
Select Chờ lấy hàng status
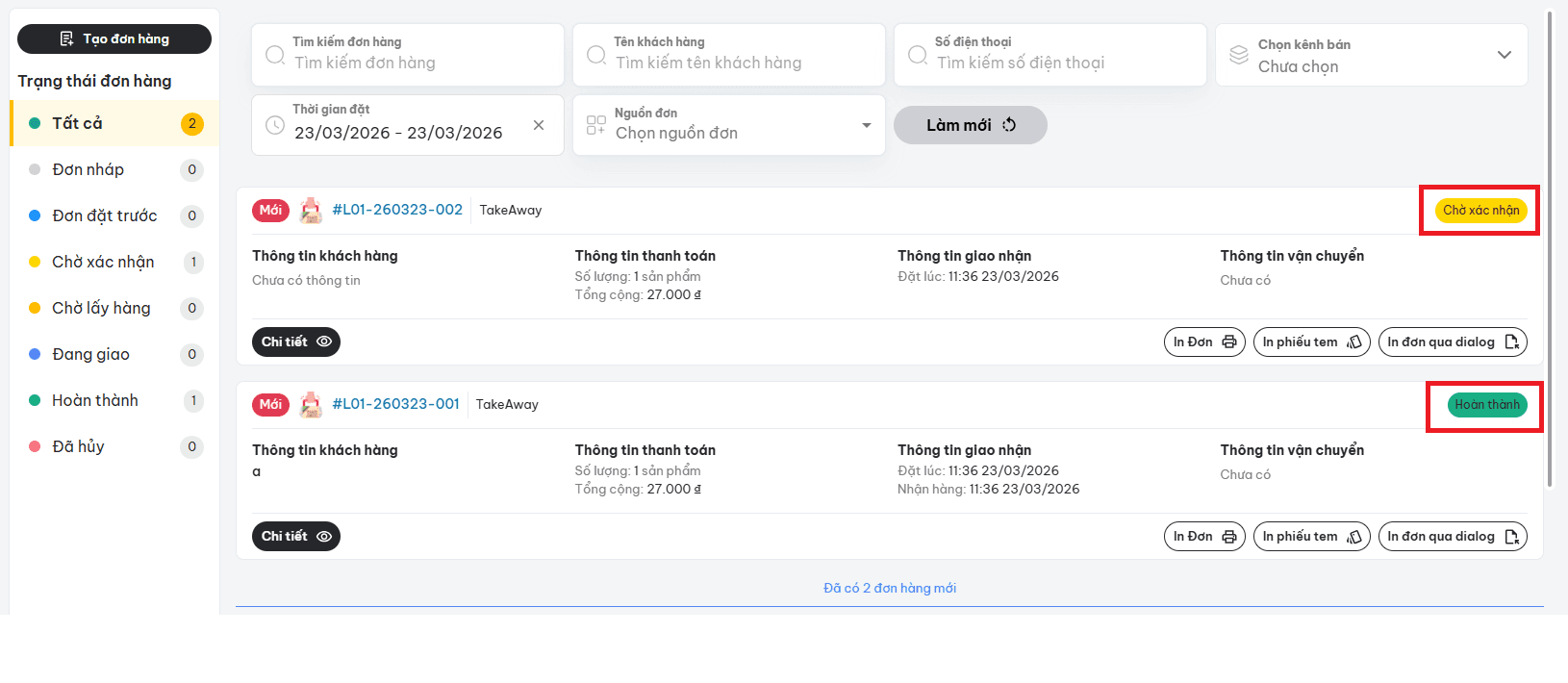[114, 308]
